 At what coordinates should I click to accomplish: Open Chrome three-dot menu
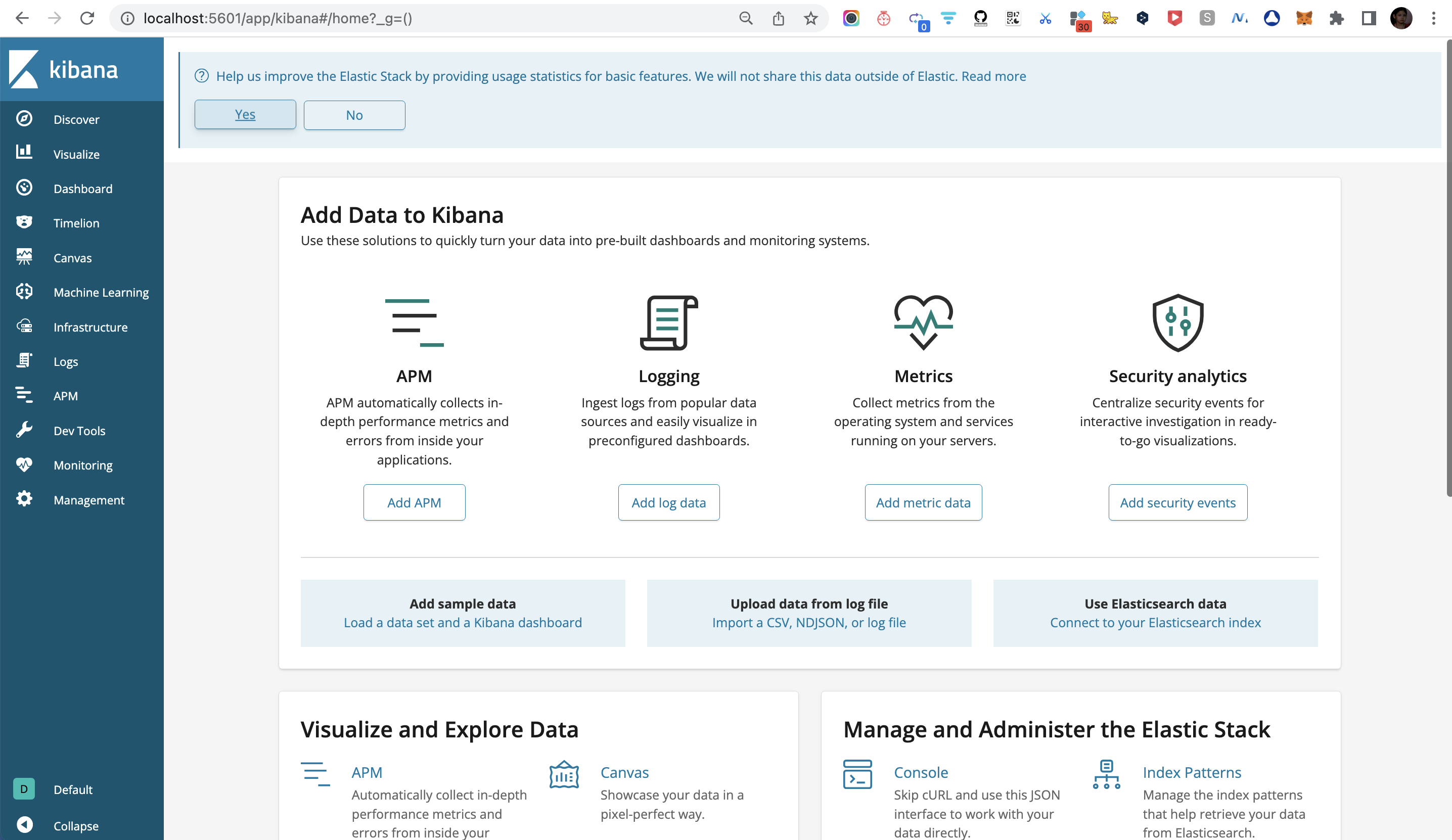point(1434,18)
